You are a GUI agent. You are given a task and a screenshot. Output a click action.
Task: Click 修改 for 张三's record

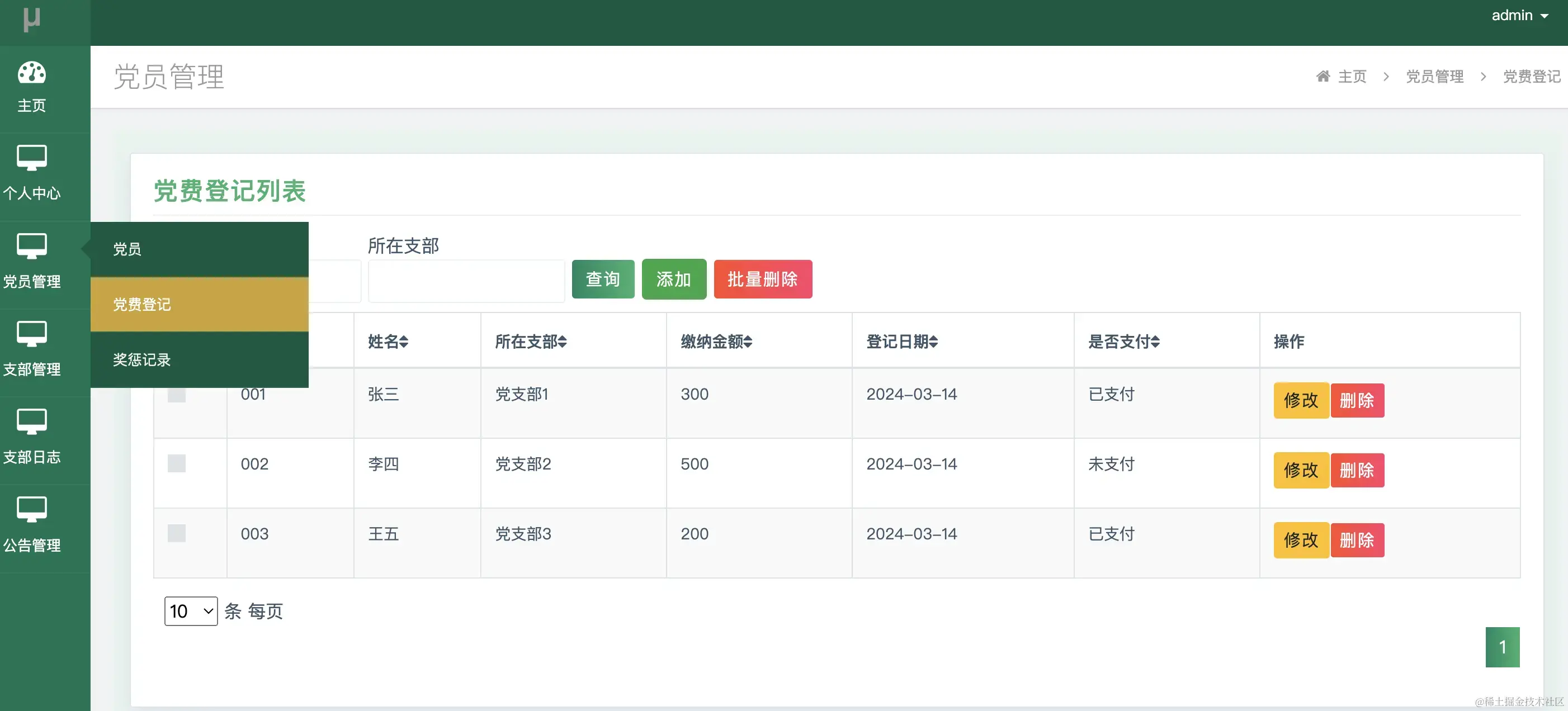(1301, 401)
